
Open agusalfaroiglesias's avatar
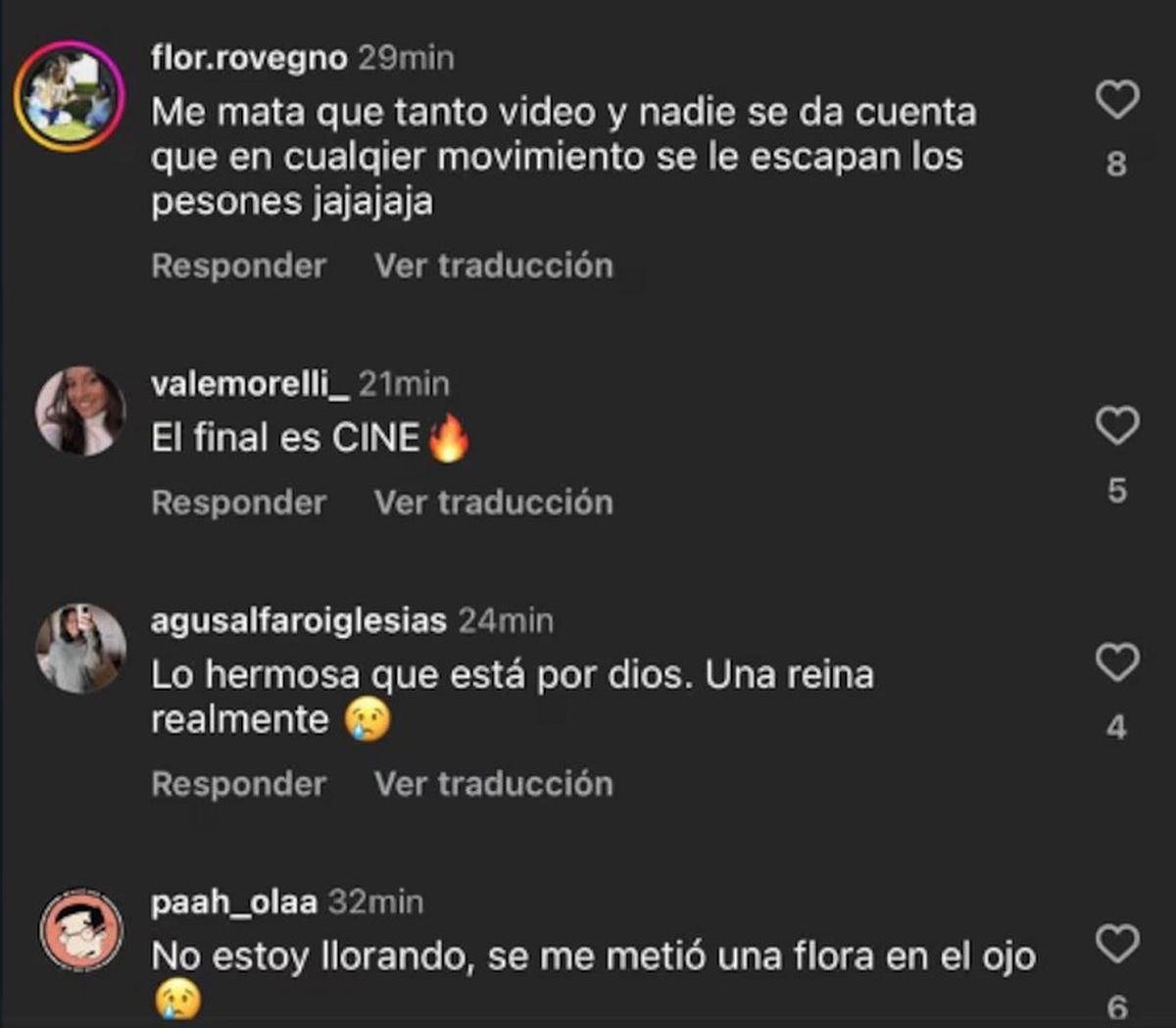click(x=80, y=649)
